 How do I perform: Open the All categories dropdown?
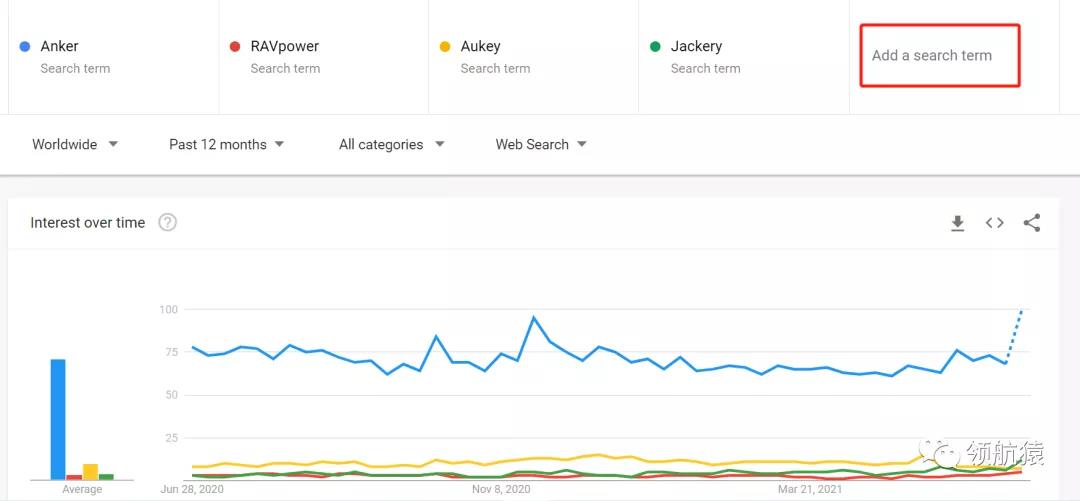391,144
